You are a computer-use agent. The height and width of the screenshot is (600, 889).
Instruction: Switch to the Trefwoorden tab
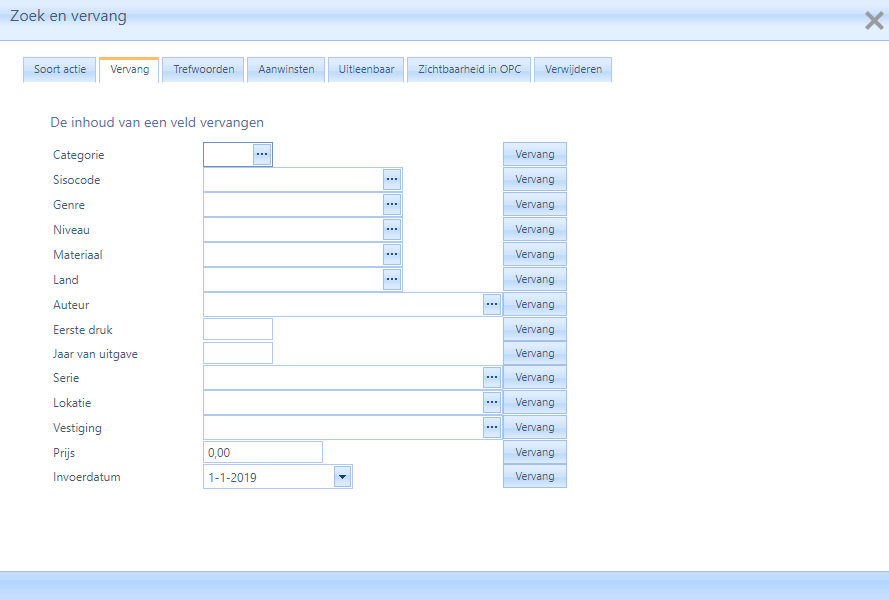tap(204, 70)
